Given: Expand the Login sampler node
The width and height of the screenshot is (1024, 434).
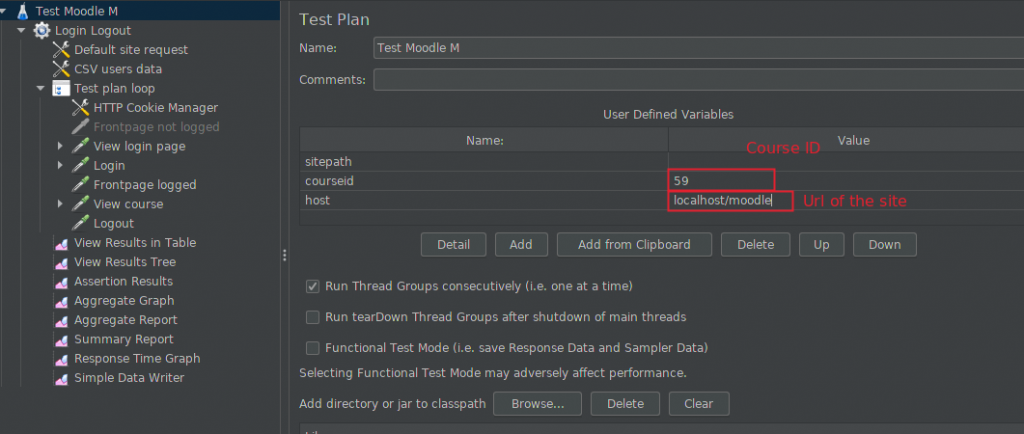Looking at the screenshot, I should tap(60, 166).
